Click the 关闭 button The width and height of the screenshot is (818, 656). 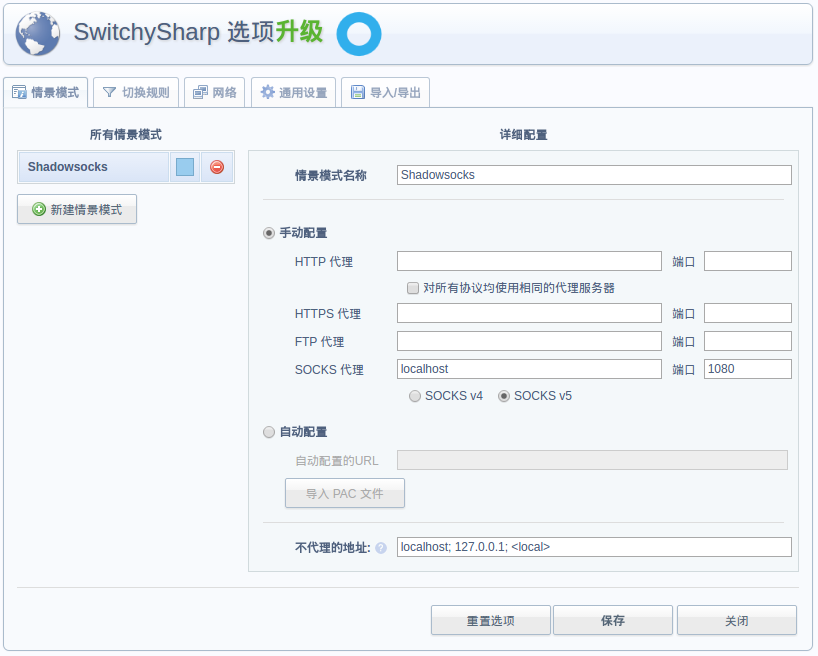(737, 621)
